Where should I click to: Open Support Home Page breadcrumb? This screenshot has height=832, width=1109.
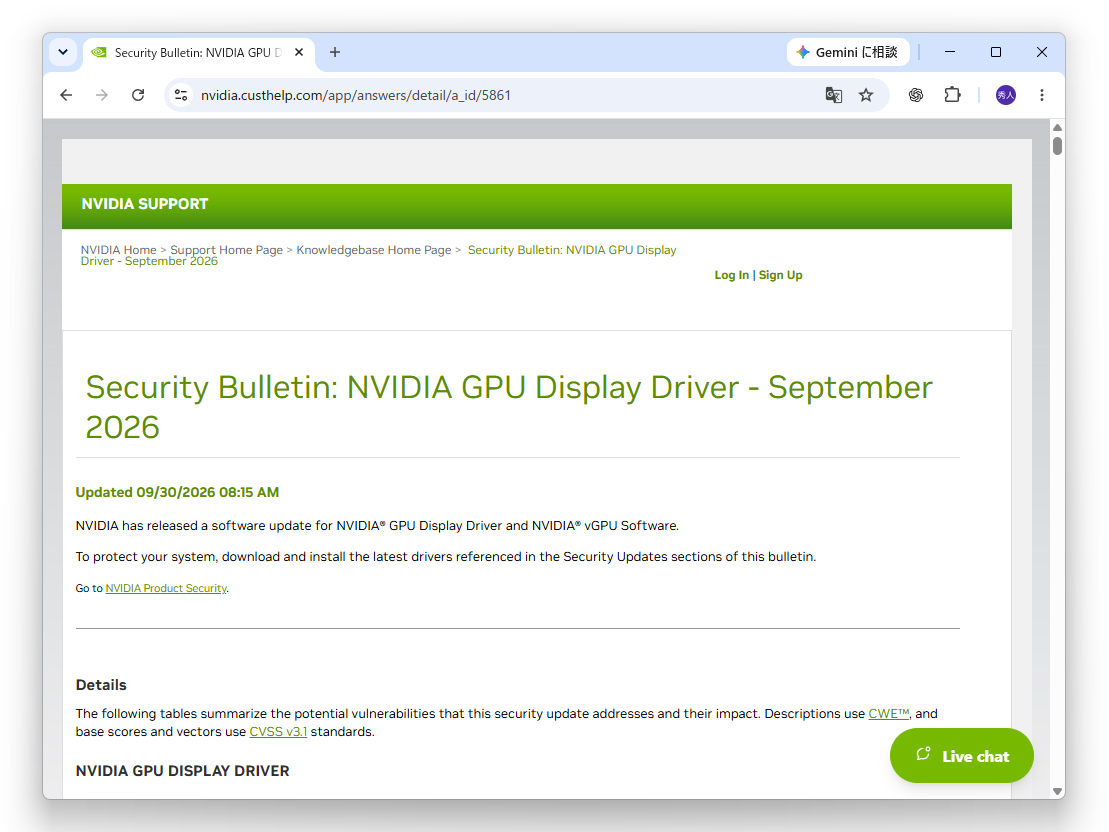[x=226, y=250]
